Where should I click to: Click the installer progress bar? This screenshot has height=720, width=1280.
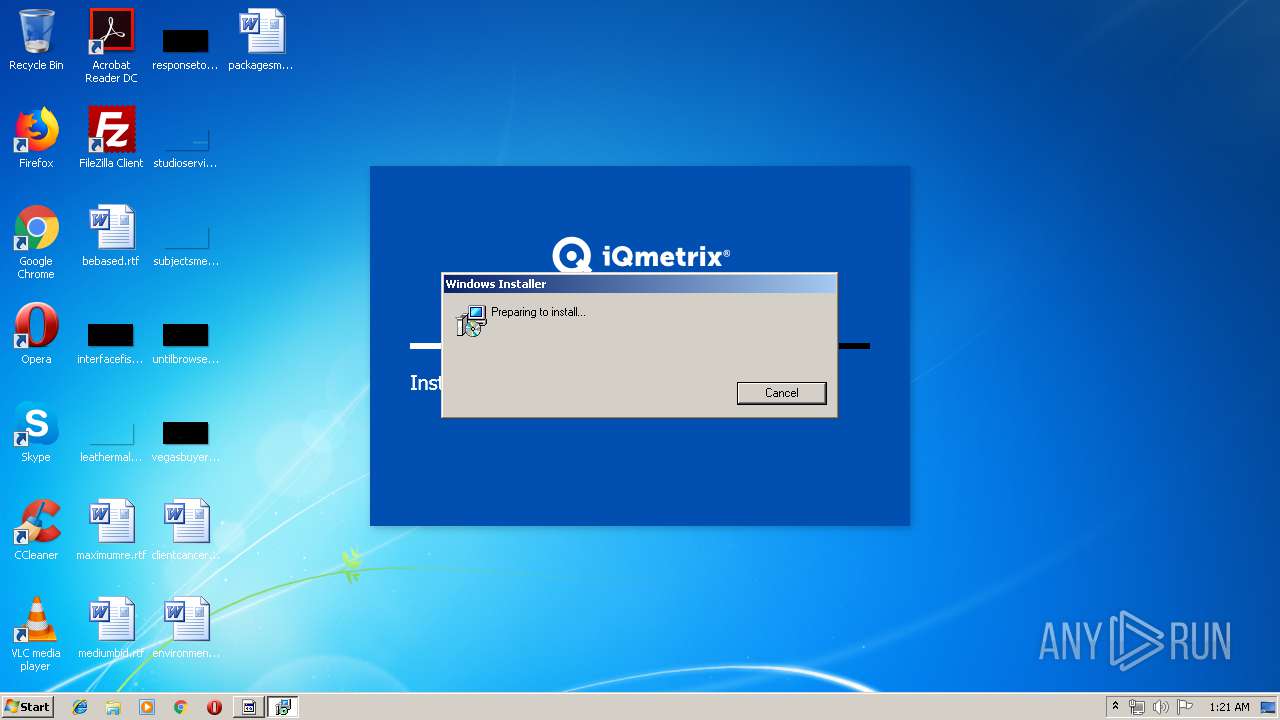(x=640, y=346)
